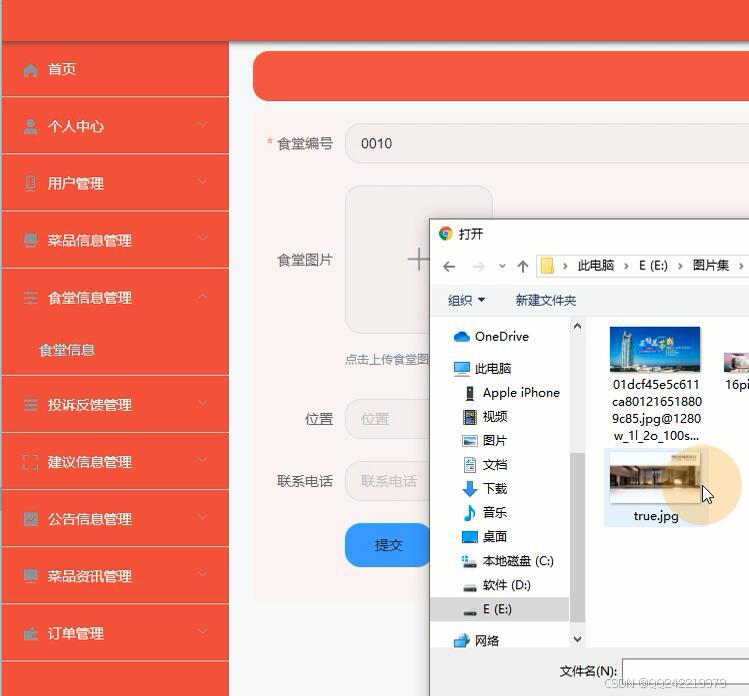Viewport: 749px width, 696px height.
Task: Open Apple iPhone in the navigation pane
Action: click(x=512, y=393)
